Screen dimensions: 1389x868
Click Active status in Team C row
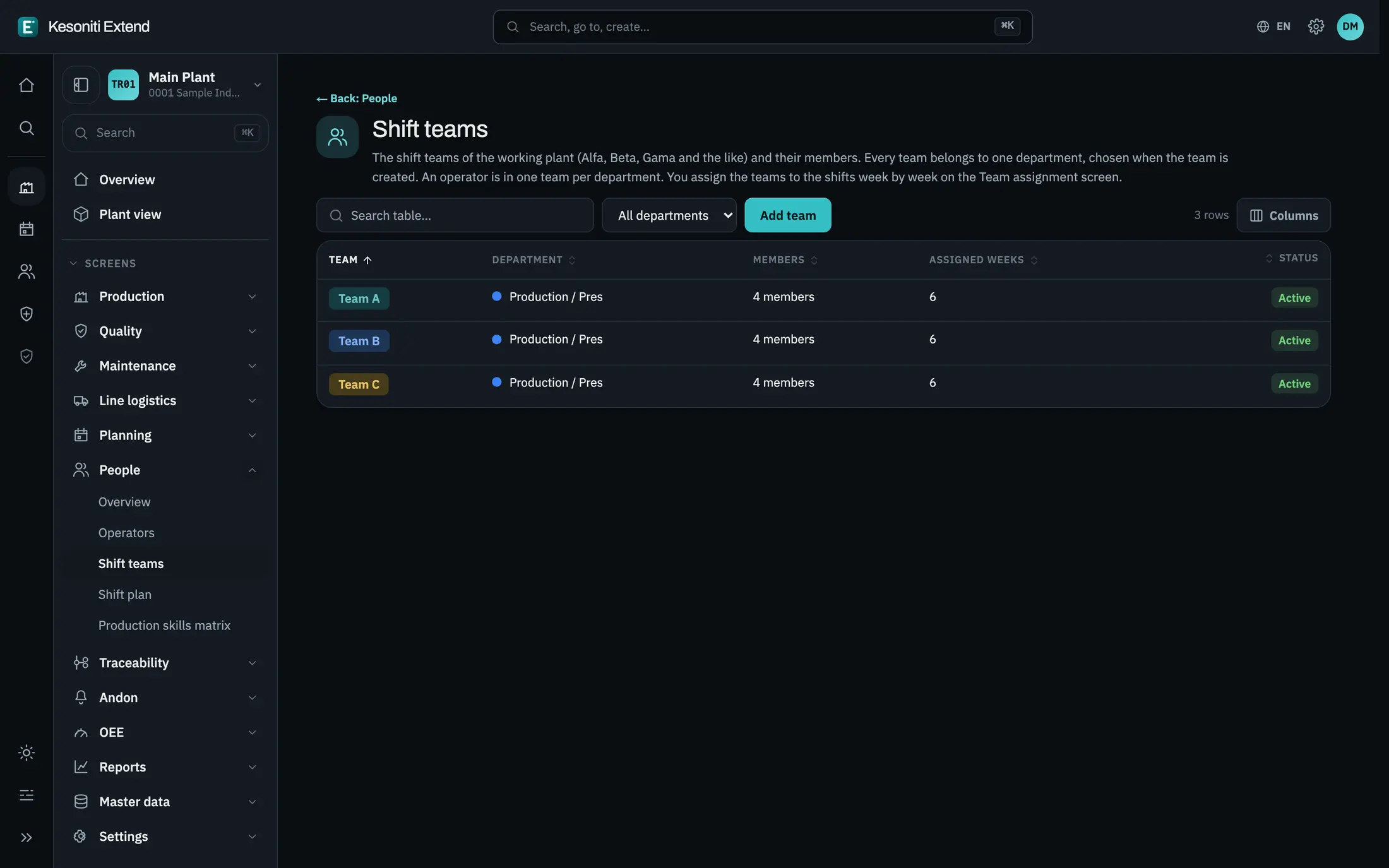tap(1294, 384)
